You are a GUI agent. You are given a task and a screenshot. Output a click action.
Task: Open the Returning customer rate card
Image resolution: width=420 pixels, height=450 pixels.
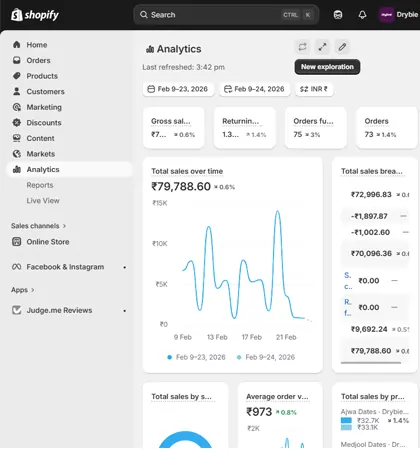pos(245,128)
